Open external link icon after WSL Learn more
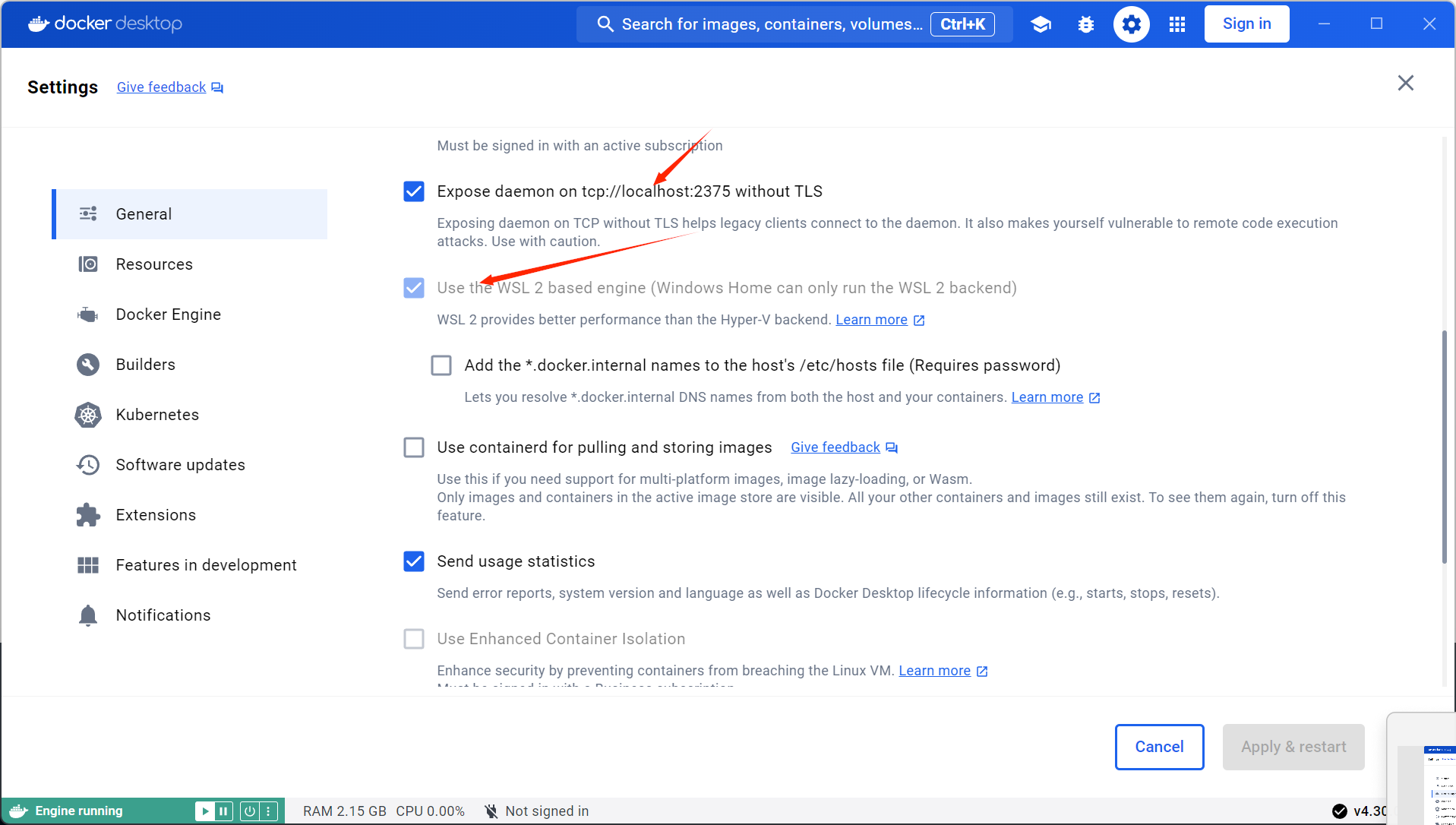The height and width of the screenshot is (825, 1456). 919,321
